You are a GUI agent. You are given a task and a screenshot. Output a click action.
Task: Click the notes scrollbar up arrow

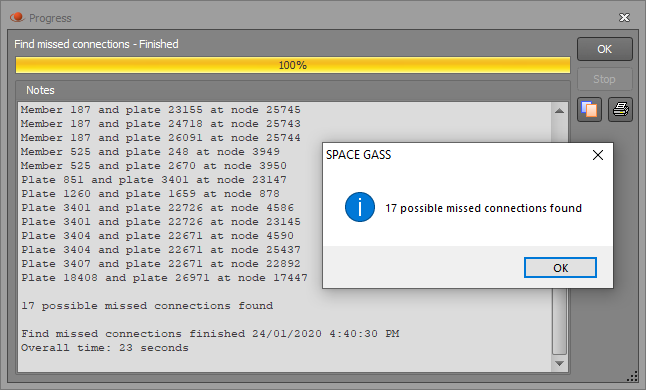point(559,111)
